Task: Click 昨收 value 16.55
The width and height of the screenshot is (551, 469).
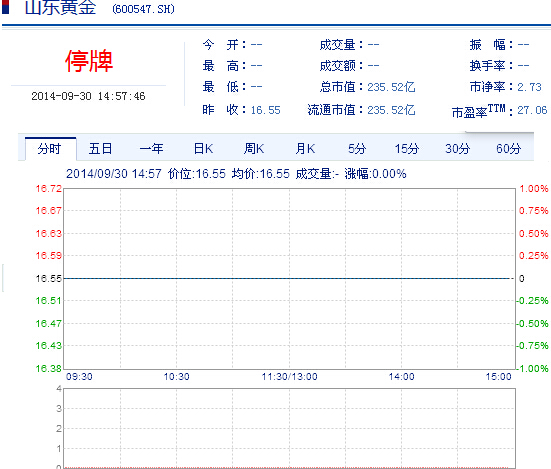Action: tap(265, 110)
